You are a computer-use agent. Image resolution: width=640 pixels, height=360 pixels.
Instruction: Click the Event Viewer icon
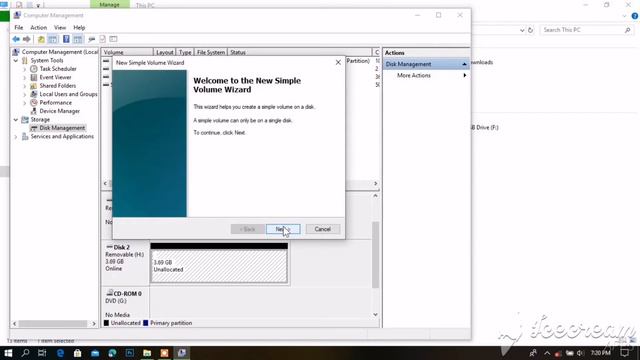click(34, 77)
